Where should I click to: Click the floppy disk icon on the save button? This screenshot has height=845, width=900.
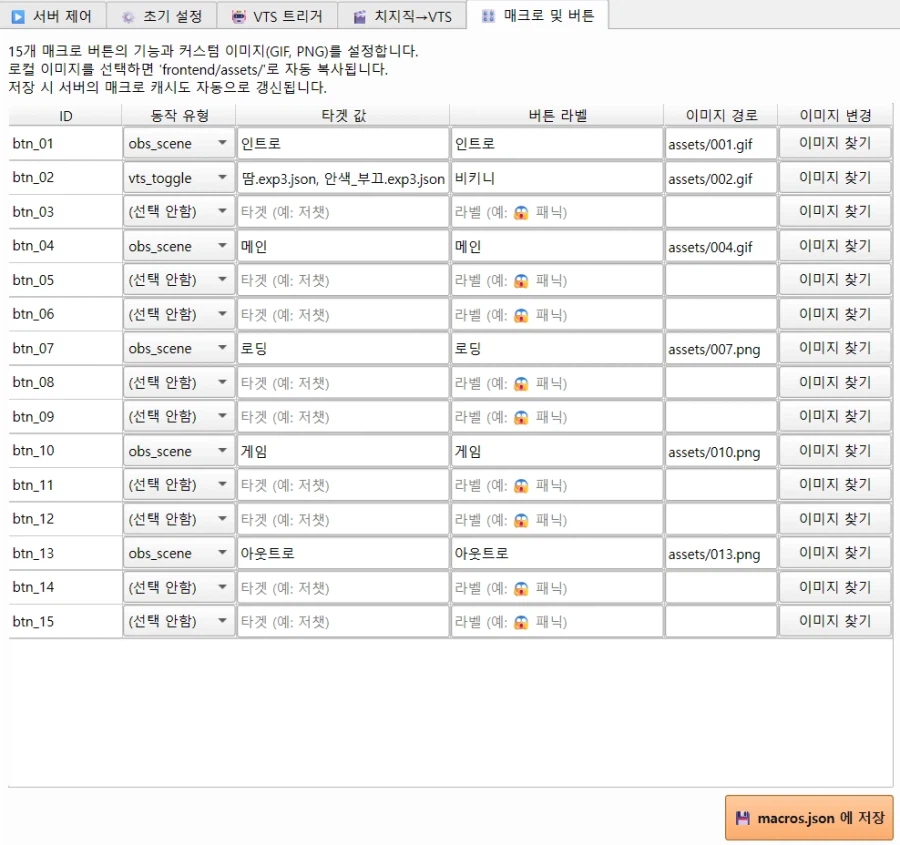tap(742, 817)
